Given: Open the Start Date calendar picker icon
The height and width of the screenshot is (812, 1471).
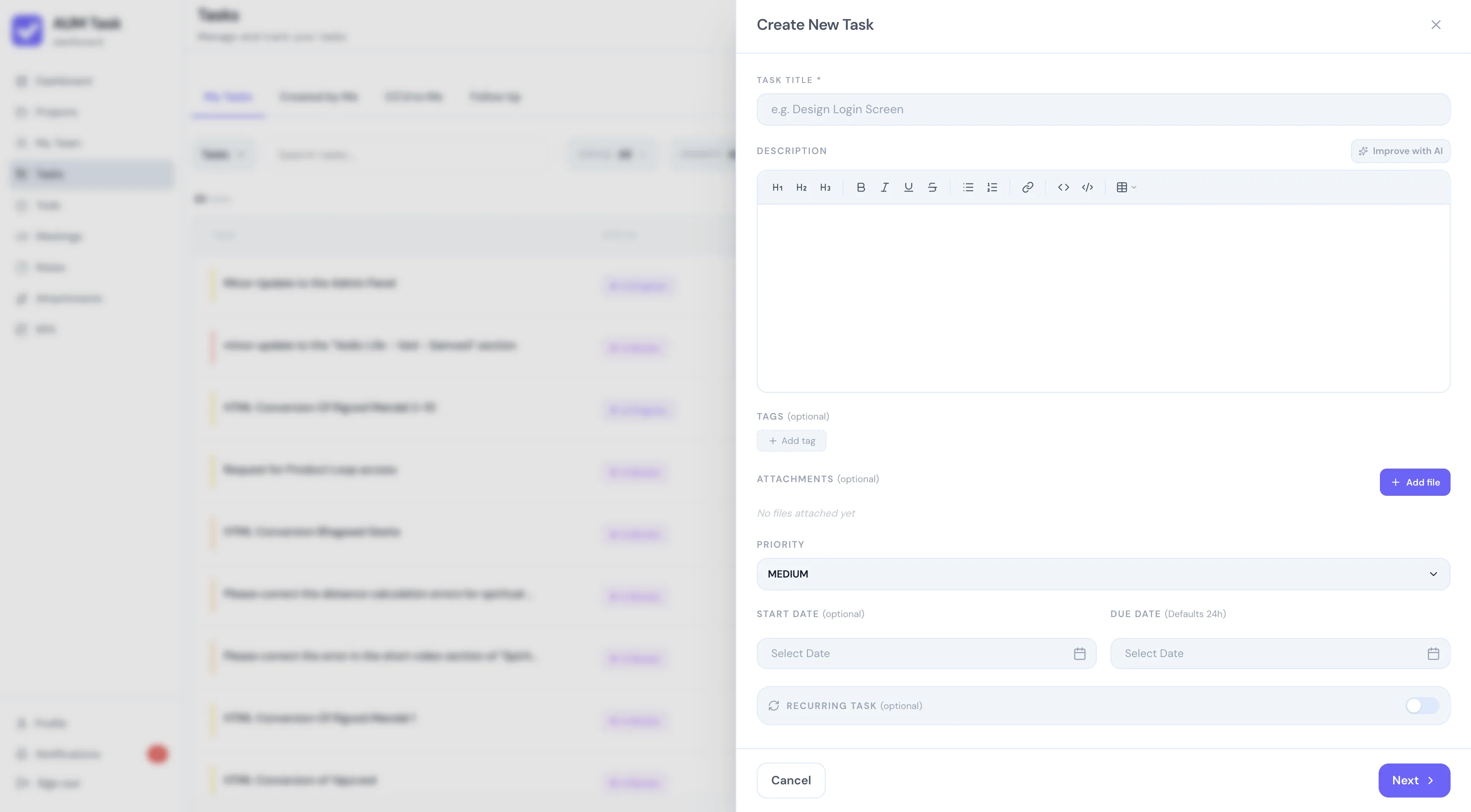Looking at the screenshot, I should pos(1079,654).
